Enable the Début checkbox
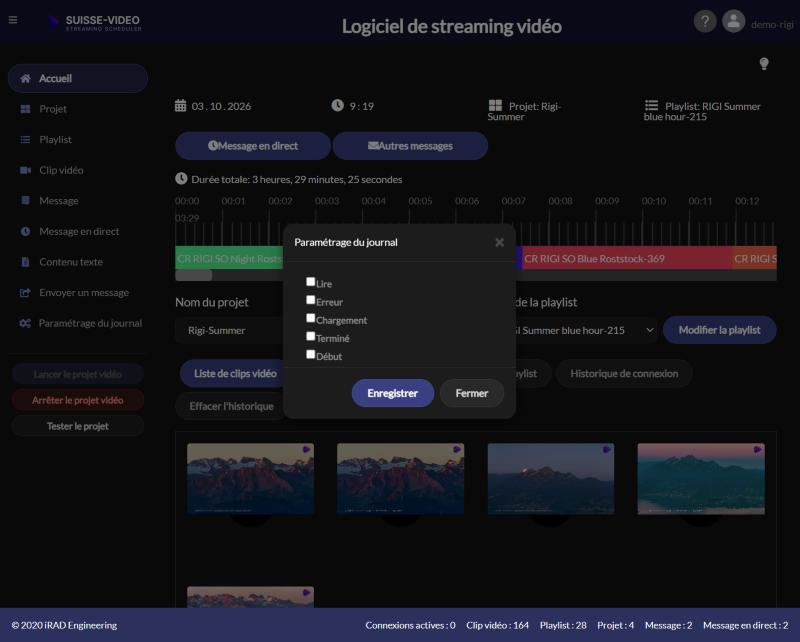This screenshot has width=800, height=642. 310,354
